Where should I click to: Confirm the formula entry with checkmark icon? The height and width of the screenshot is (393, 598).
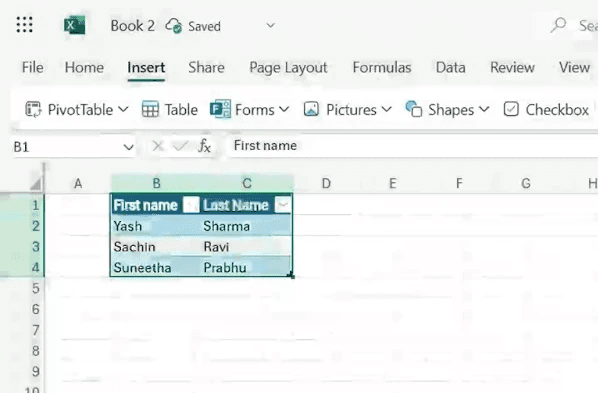180,146
